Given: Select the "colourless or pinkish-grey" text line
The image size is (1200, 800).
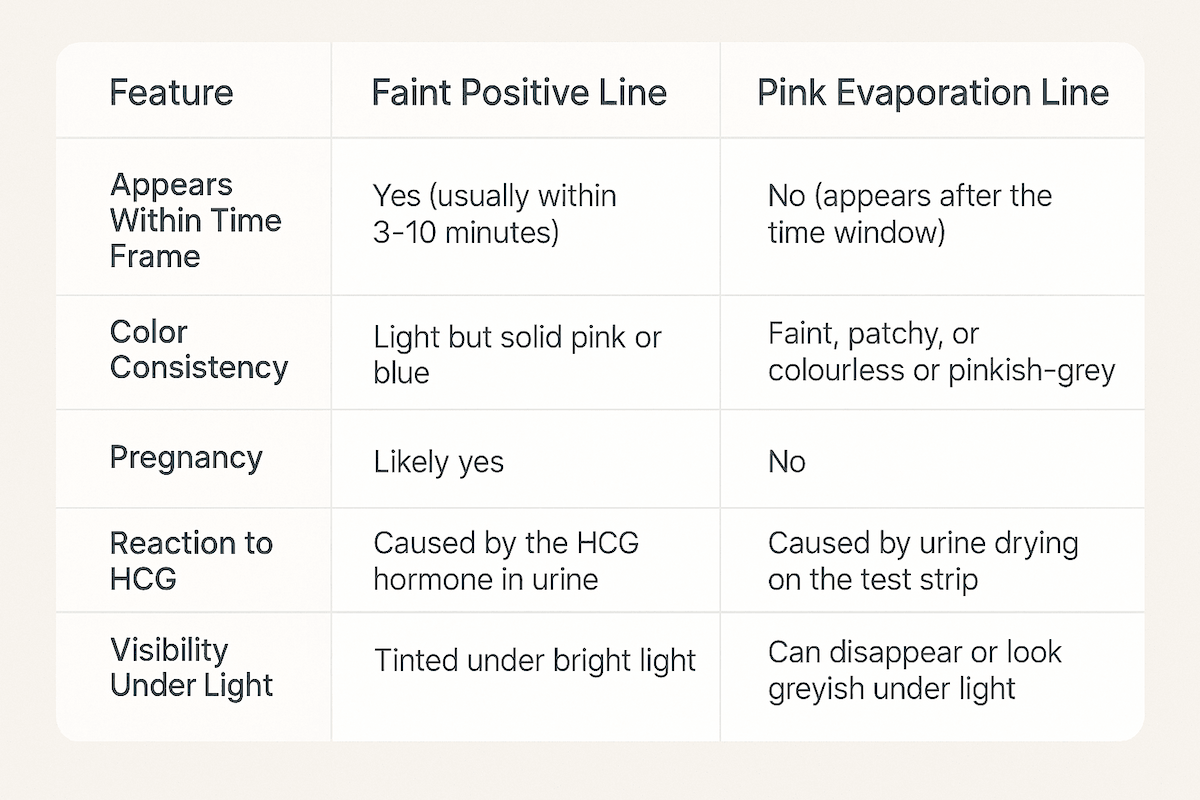Looking at the screenshot, I should pos(941,369).
